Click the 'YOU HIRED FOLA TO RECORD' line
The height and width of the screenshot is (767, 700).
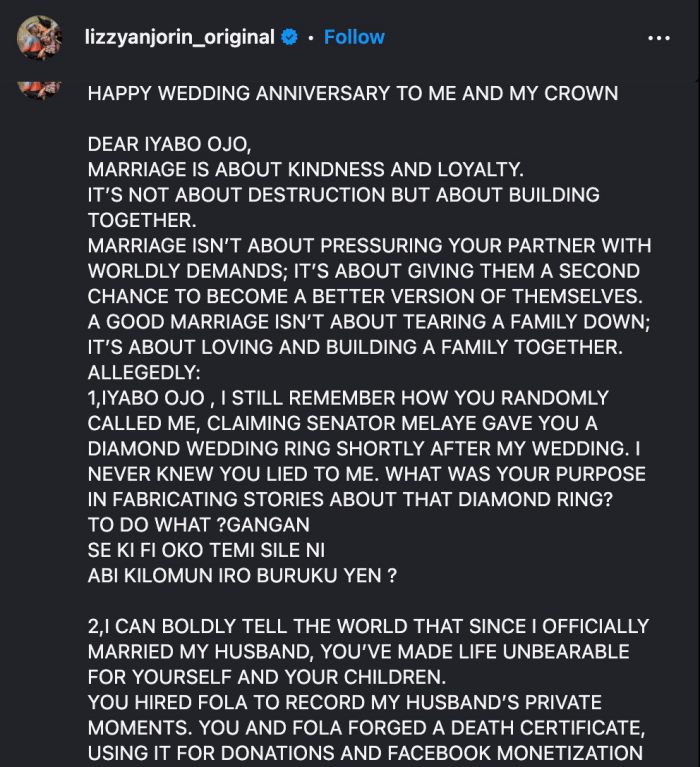pos(344,702)
